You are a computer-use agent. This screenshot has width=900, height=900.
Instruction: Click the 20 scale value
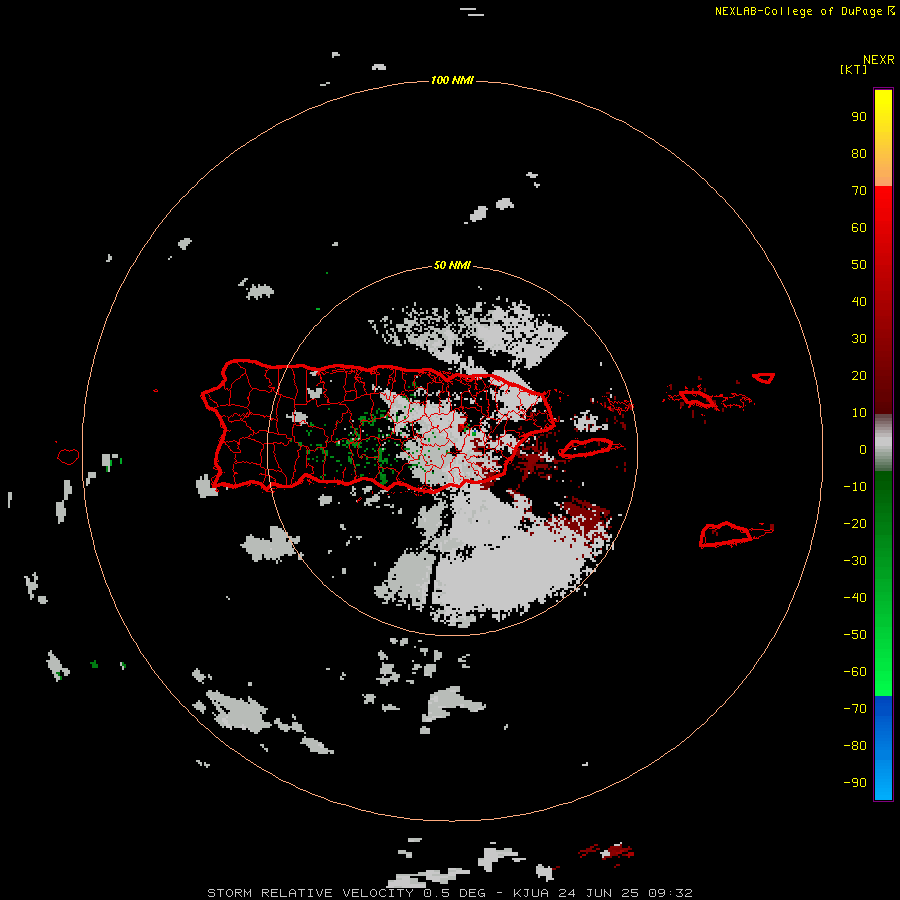pyautogui.click(x=859, y=376)
